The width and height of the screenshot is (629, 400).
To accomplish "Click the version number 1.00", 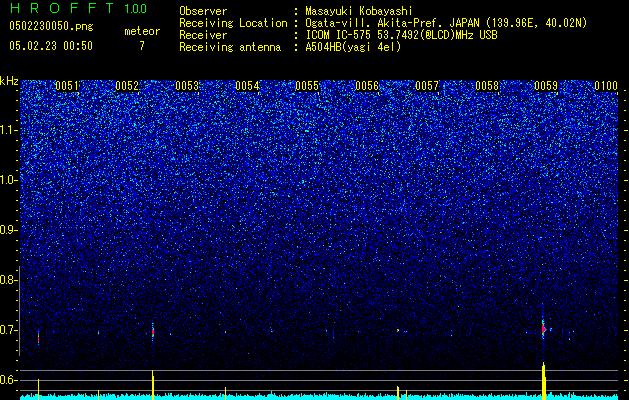I will pyautogui.click(x=136, y=8).
